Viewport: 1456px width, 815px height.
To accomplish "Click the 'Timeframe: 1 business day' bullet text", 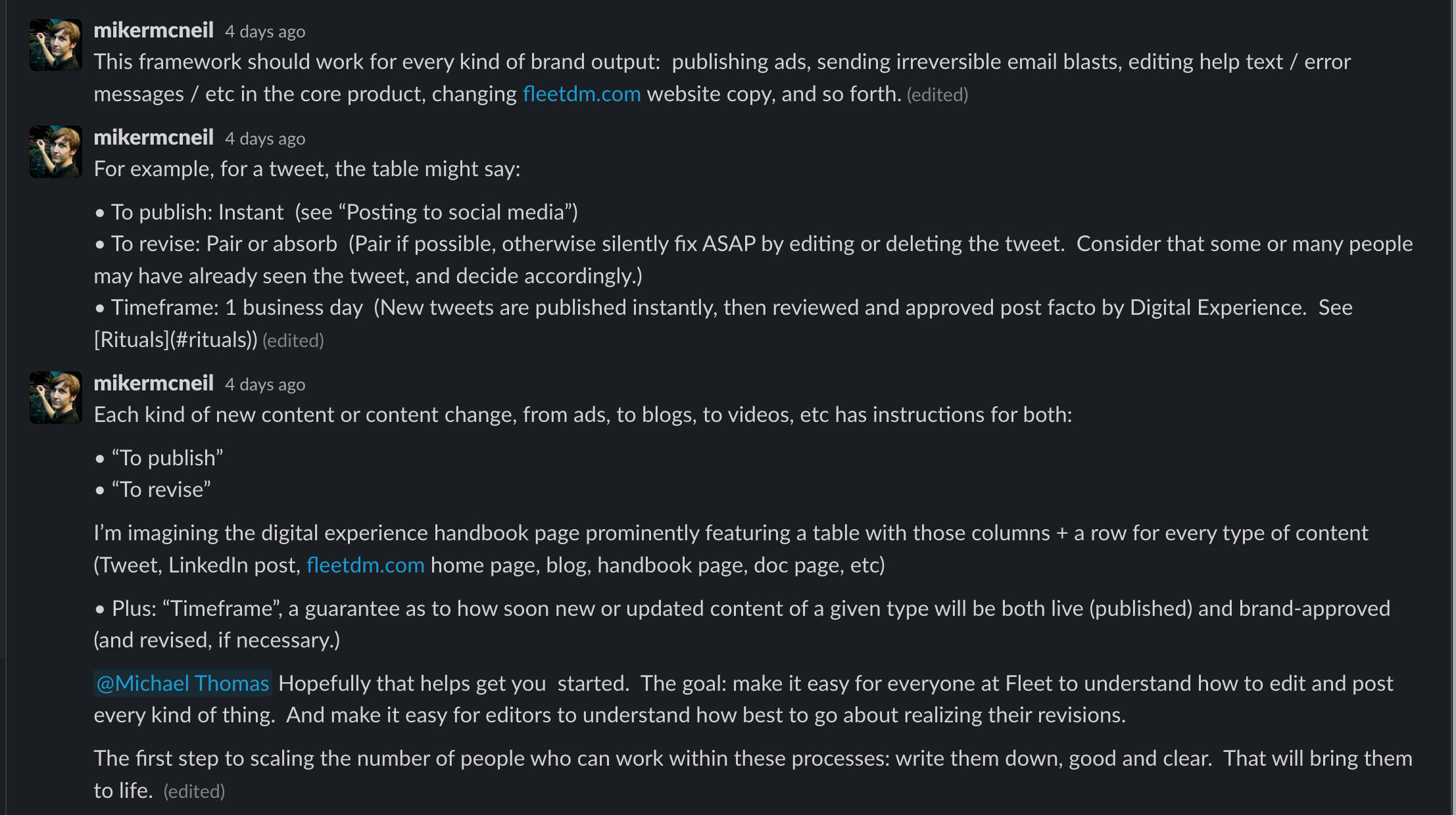I will 237,308.
